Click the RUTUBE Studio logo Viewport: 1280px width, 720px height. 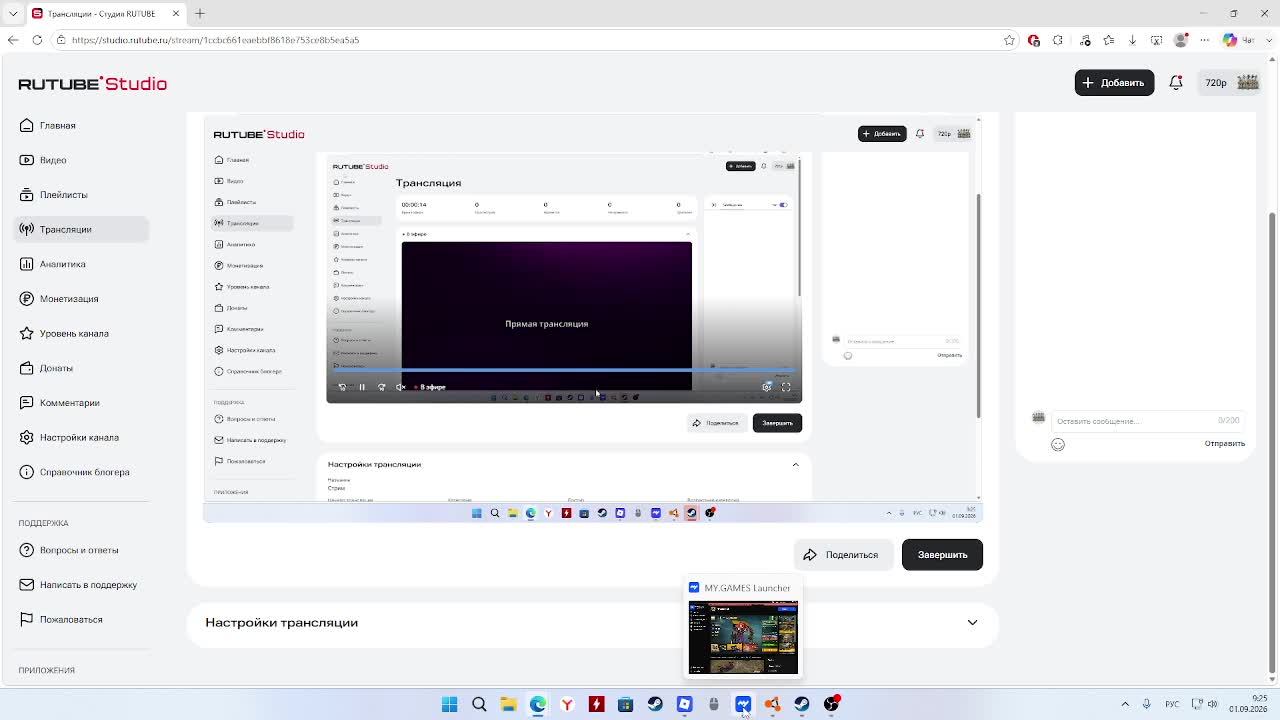[x=92, y=83]
